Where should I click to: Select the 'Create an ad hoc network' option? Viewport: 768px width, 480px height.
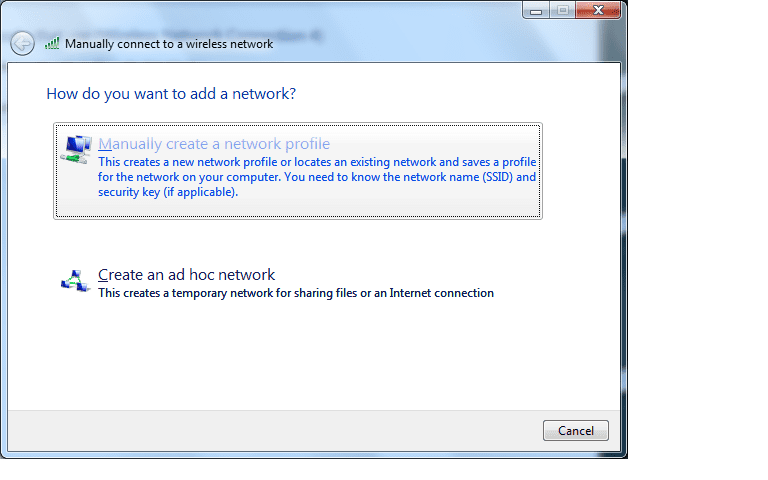(187, 275)
